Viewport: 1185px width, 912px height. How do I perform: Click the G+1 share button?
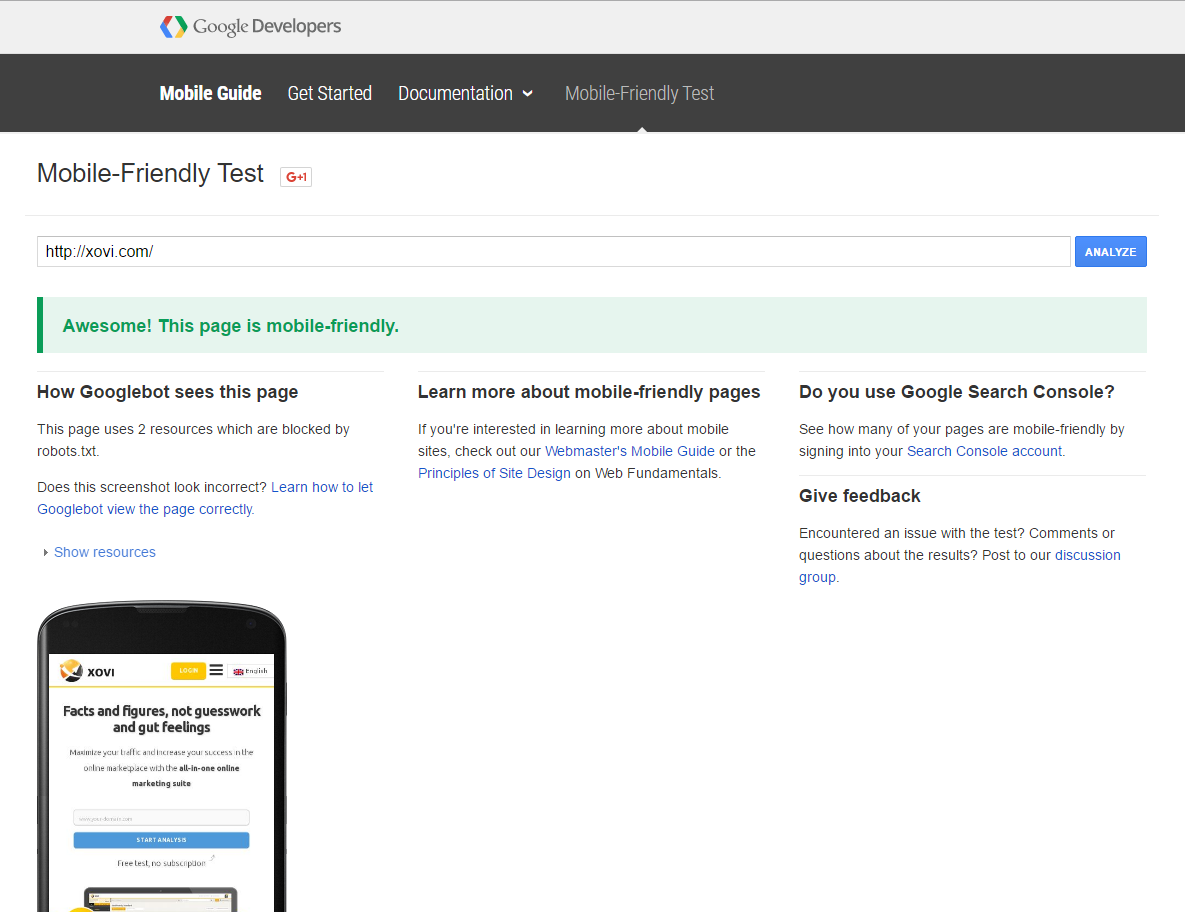295,177
